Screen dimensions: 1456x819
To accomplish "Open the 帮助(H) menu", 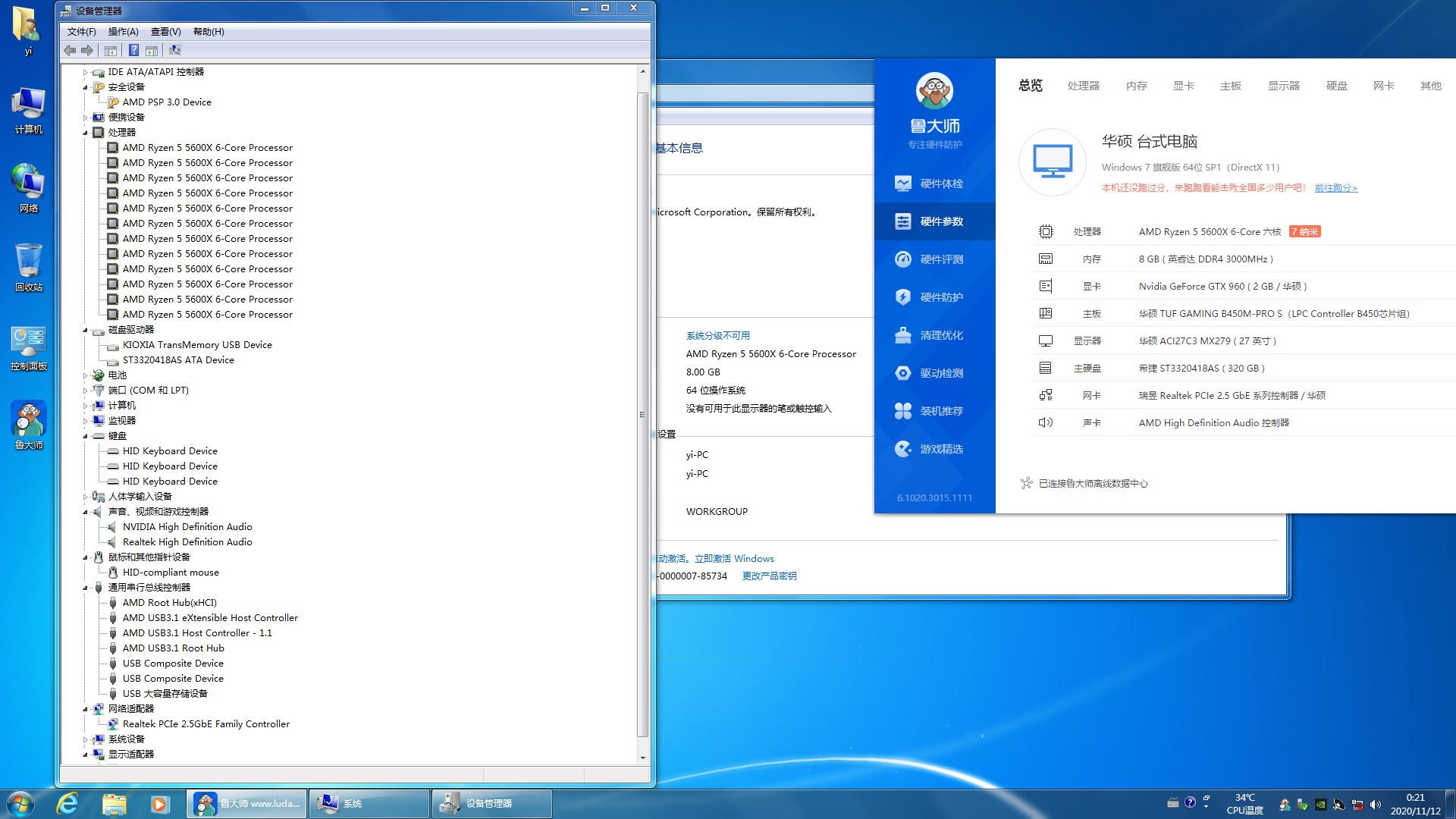I will pyautogui.click(x=209, y=31).
